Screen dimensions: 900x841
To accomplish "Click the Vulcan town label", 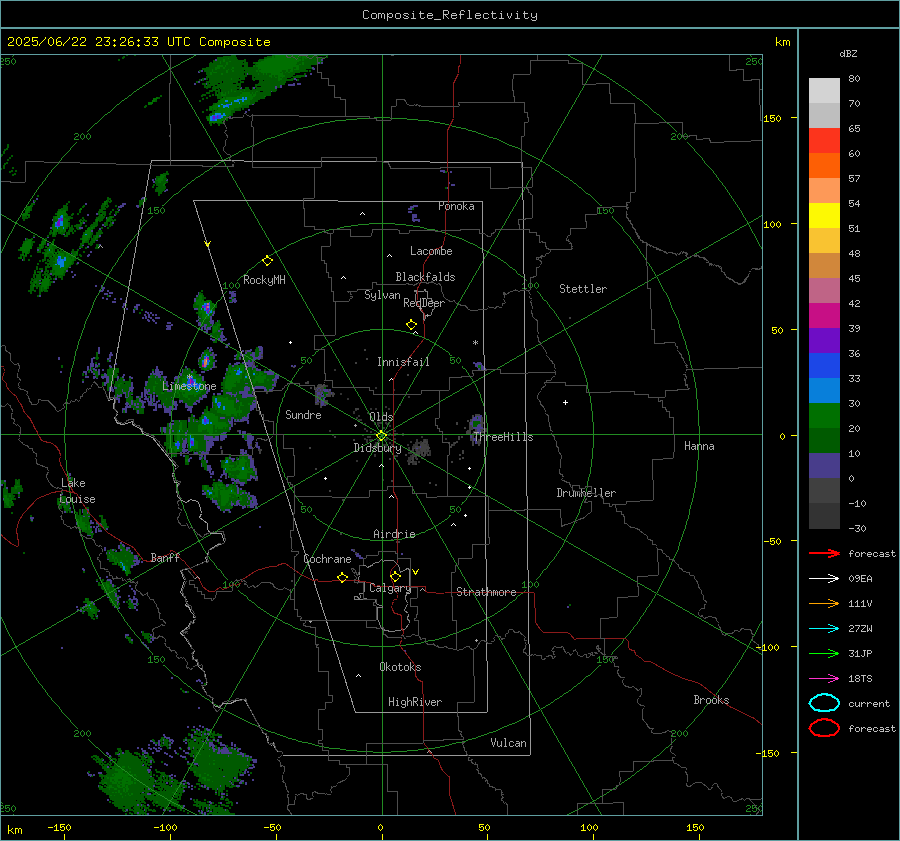I will point(508,743).
